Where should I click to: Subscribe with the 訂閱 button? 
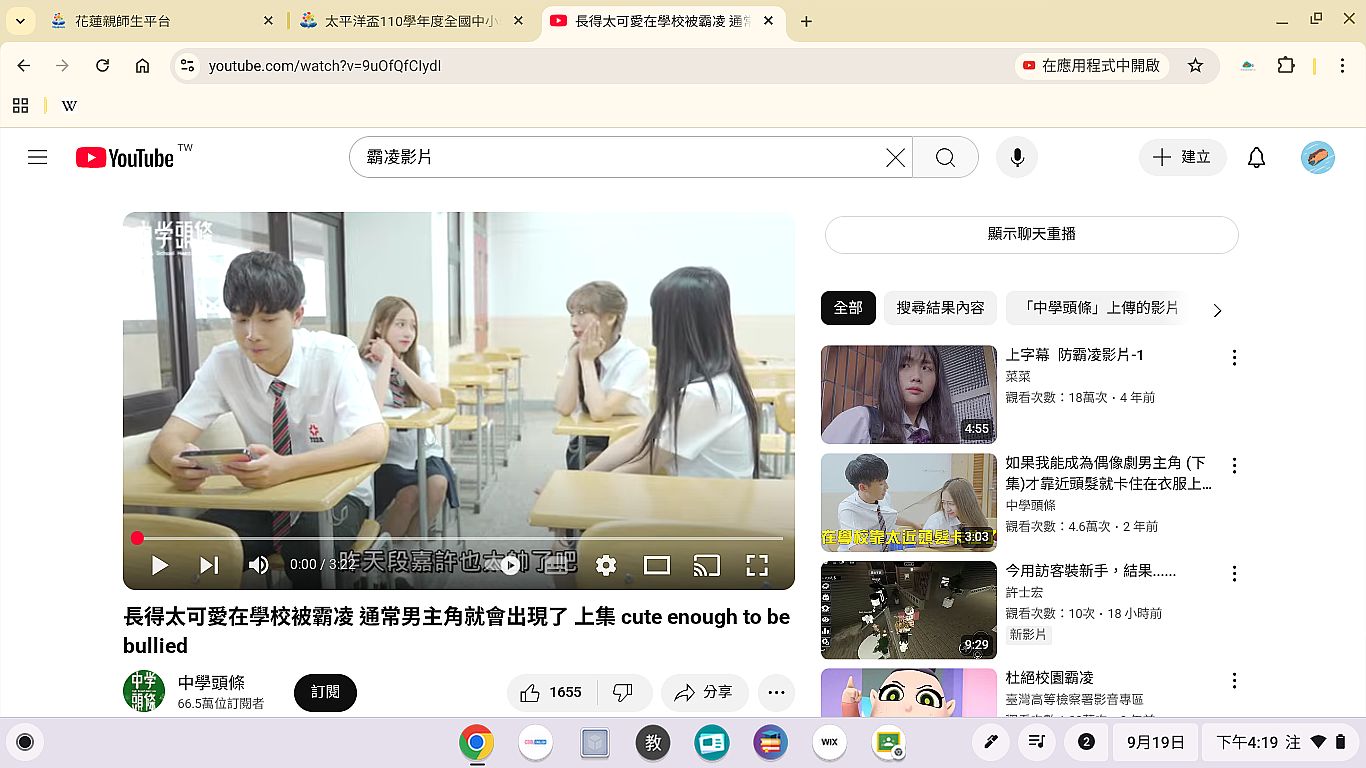[325, 692]
